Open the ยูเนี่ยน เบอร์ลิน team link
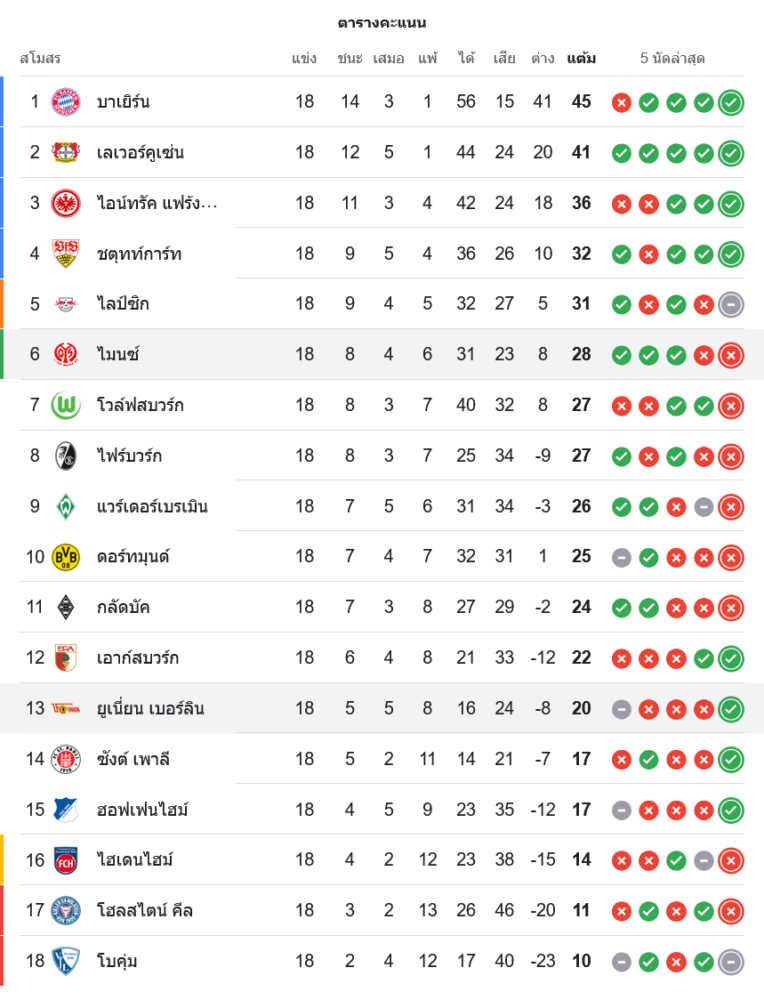 point(150,708)
